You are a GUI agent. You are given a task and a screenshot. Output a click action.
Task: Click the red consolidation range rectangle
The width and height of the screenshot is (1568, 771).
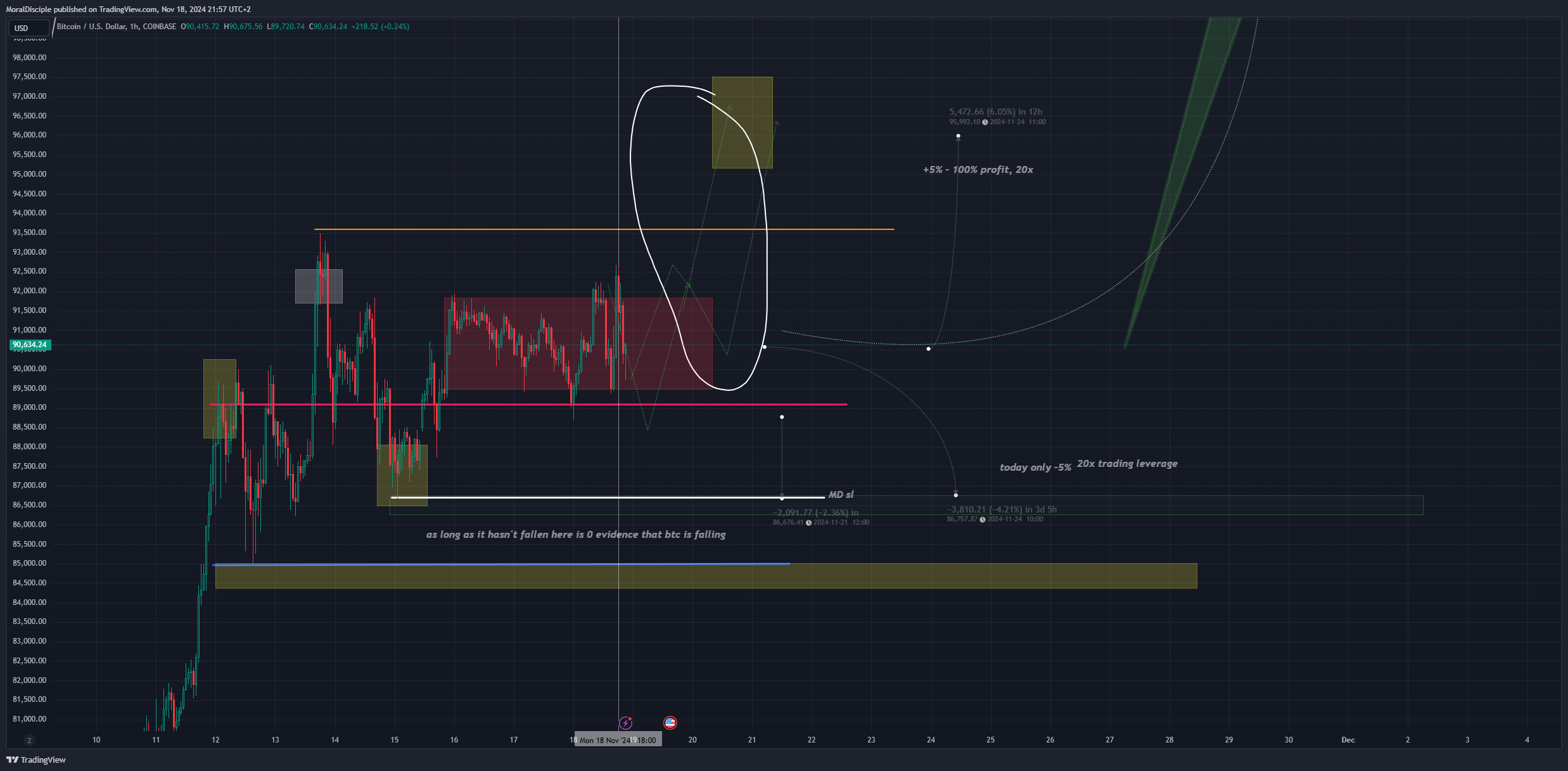pyautogui.click(x=578, y=343)
